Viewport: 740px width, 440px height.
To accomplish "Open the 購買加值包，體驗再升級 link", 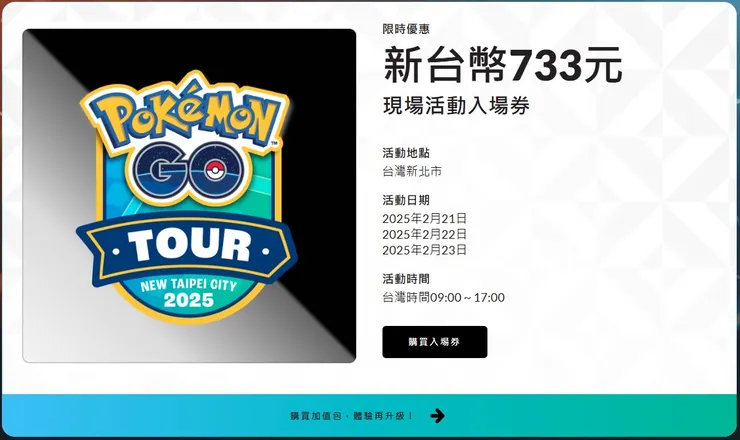I will tap(352, 416).
